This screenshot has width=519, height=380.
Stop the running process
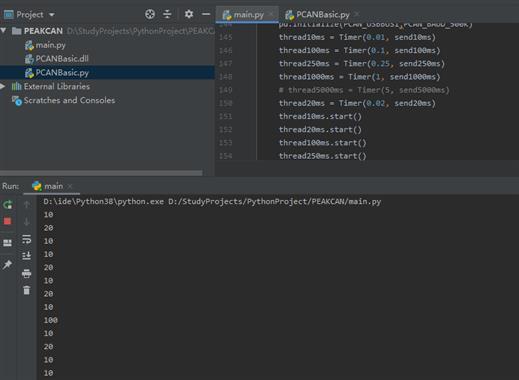[8, 221]
